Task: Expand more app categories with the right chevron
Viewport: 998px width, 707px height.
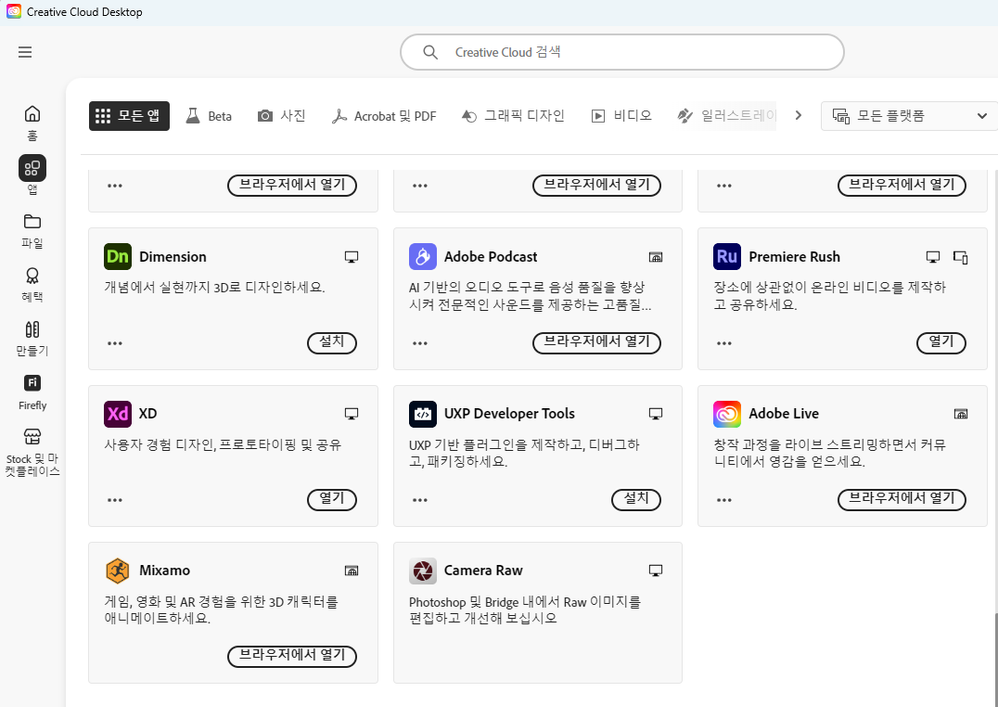Action: pyautogui.click(x=798, y=115)
